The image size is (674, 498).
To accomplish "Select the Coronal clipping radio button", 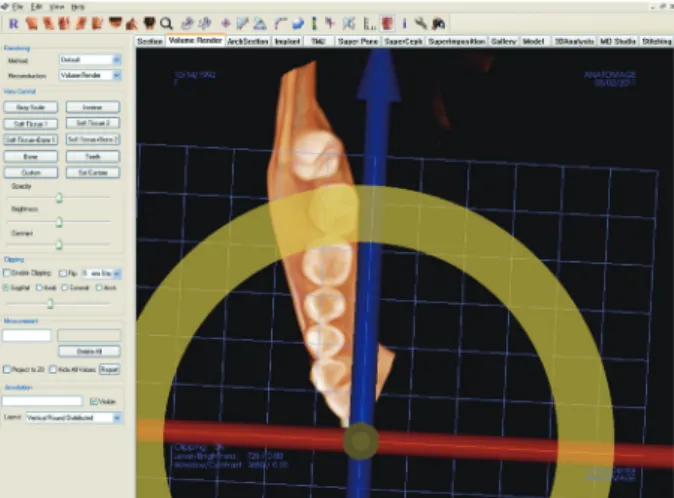I will (x=64, y=287).
